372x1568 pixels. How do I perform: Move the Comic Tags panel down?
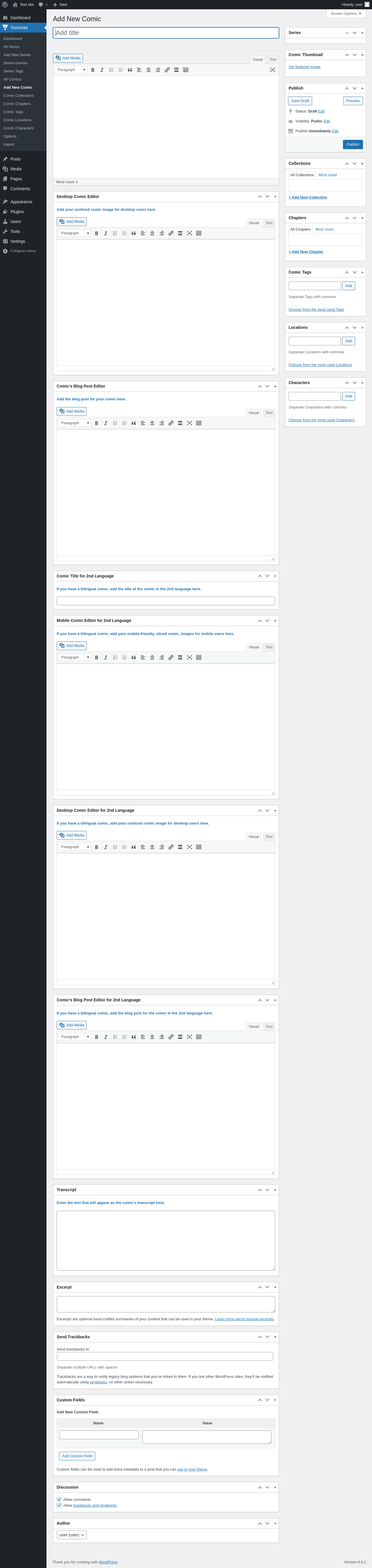click(354, 272)
